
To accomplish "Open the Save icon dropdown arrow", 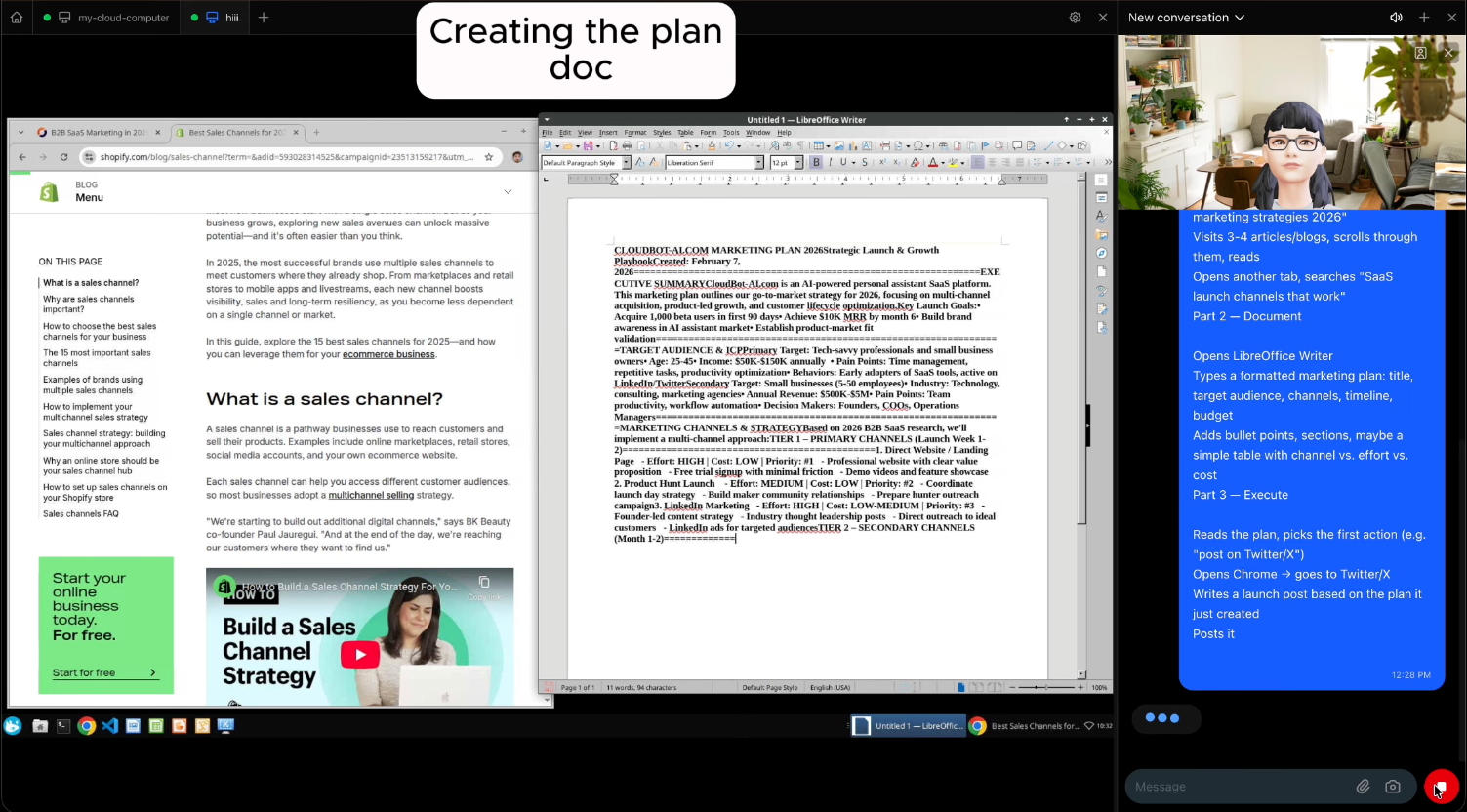I will coord(597,146).
